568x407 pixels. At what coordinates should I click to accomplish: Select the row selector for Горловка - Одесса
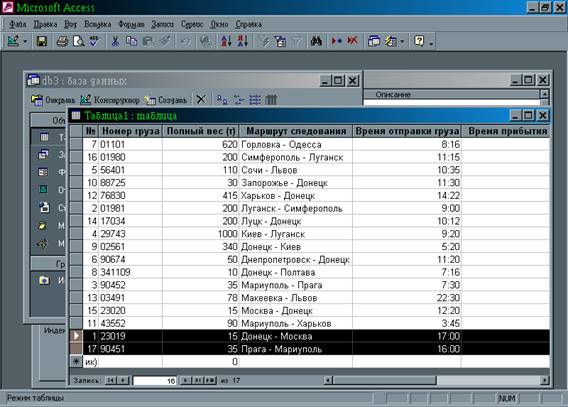click(x=76, y=144)
